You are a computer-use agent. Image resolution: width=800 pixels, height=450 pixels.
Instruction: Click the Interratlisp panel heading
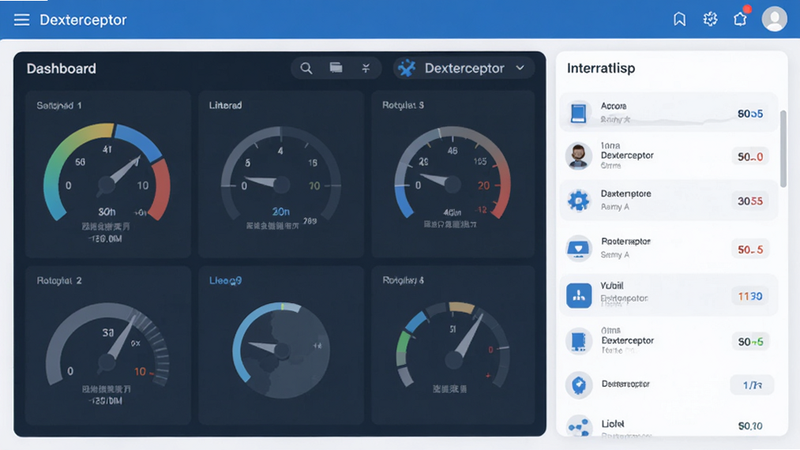tap(601, 68)
